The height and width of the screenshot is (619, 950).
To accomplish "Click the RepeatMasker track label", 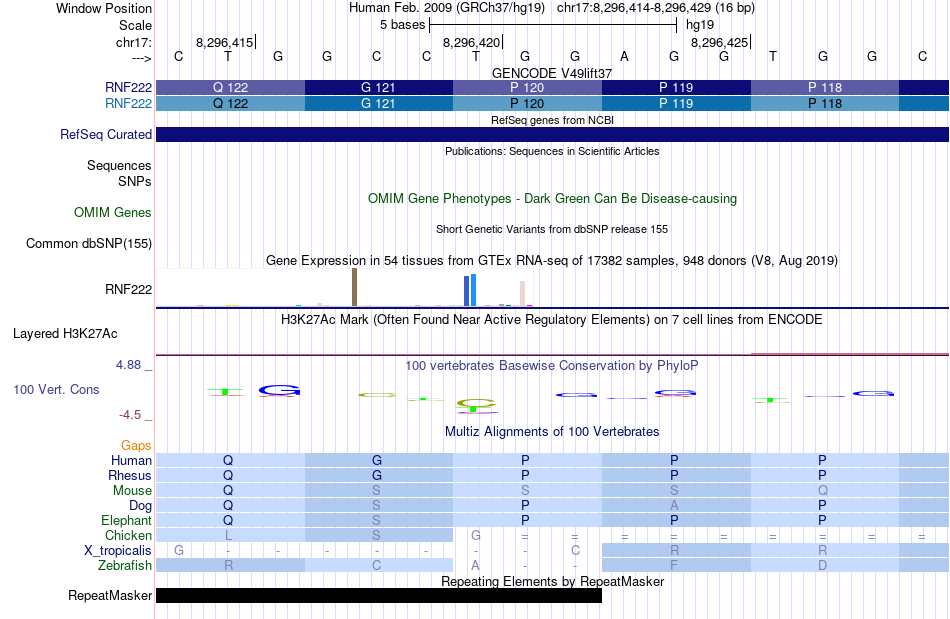I will (110, 596).
